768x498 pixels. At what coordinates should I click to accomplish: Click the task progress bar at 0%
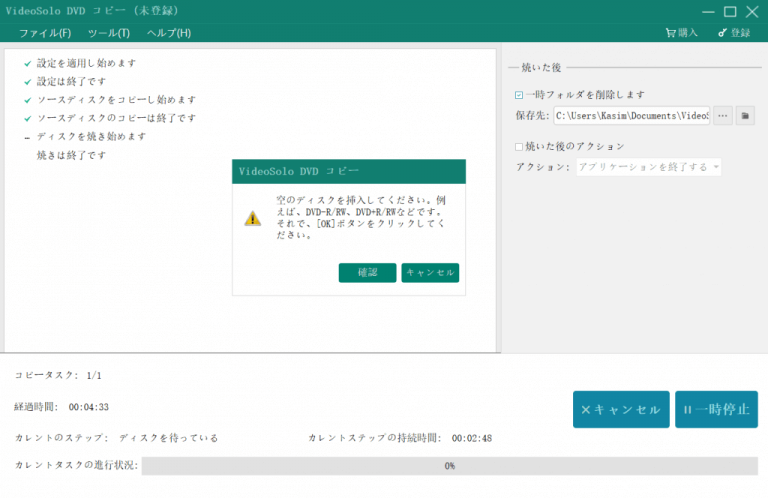pyautogui.click(x=449, y=466)
